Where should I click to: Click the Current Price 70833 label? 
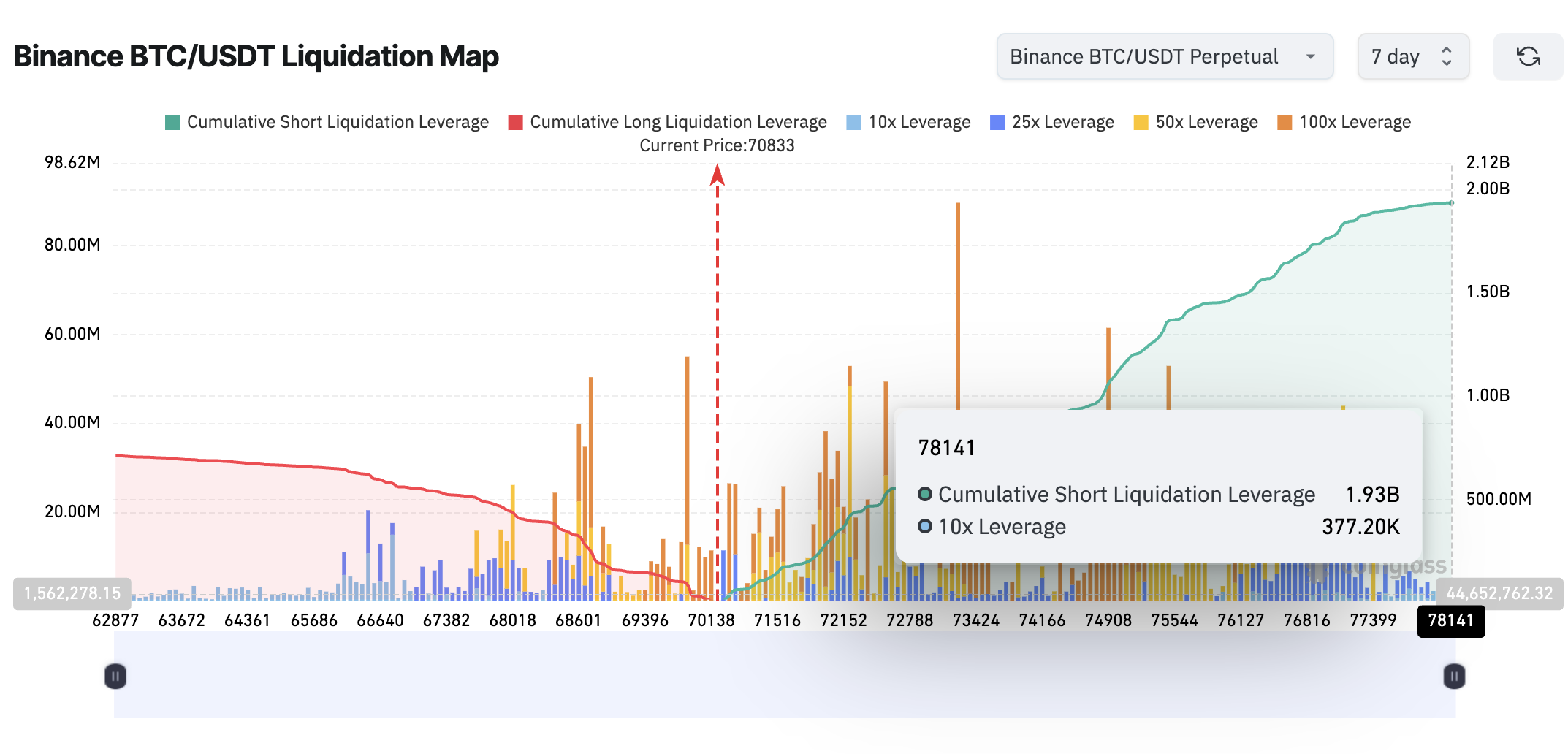[717, 145]
